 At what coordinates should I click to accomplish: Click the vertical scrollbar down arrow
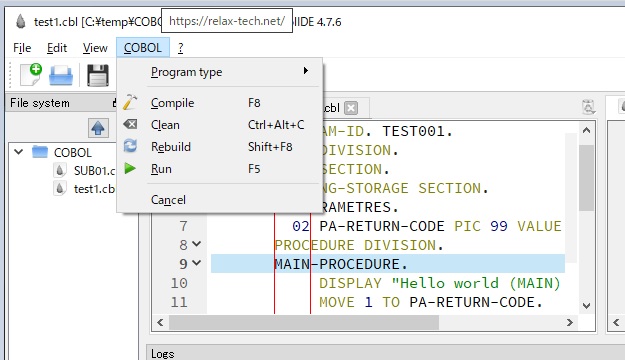pyautogui.click(x=586, y=306)
